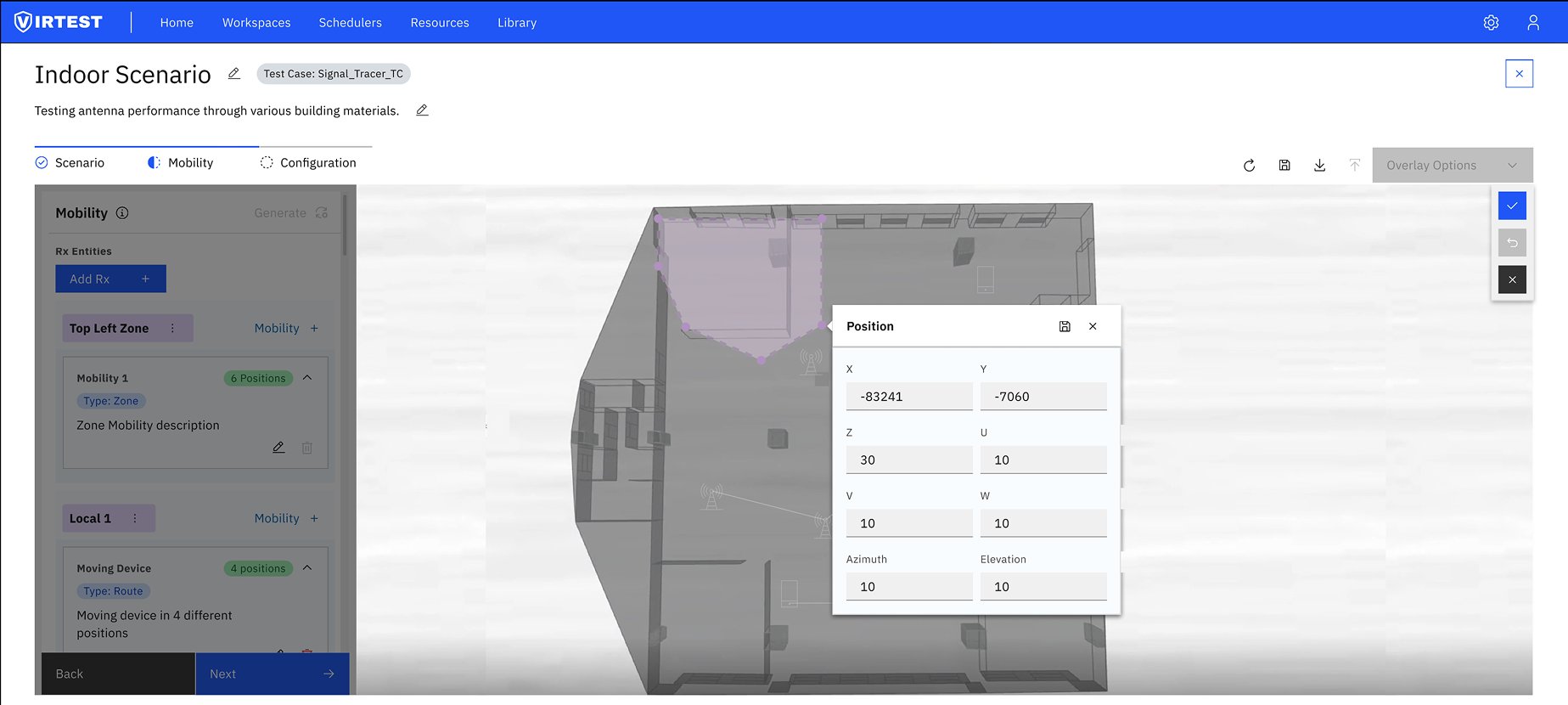Switch to the Scenario step tab

[70, 163]
